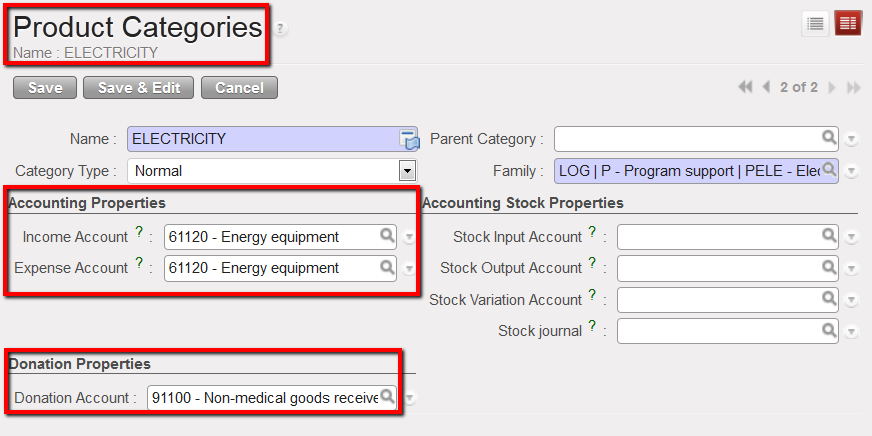Open the Category Type dropdown
The width and height of the screenshot is (872, 436).
407,170
